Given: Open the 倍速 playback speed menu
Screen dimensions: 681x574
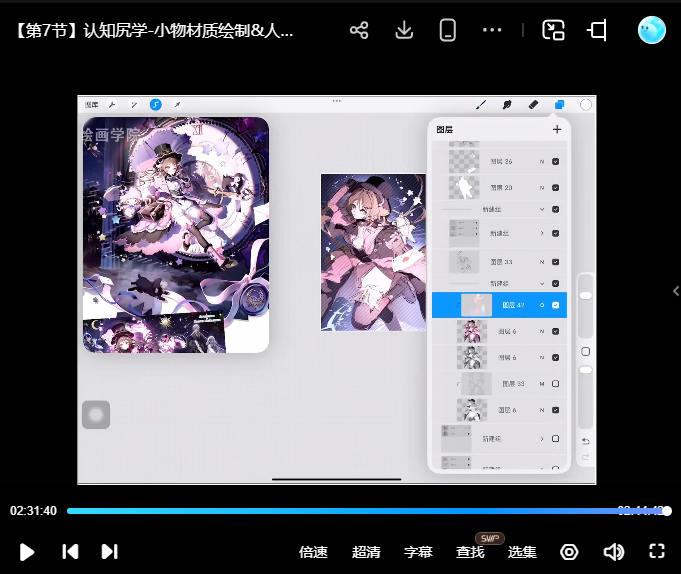Looking at the screenshot, I should 313,552.
